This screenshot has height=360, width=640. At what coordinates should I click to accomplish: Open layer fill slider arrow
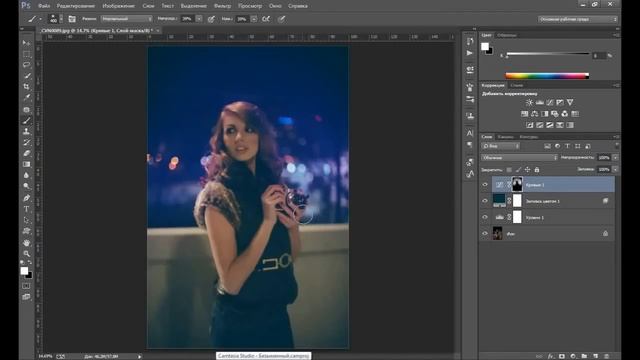(616, 169)
